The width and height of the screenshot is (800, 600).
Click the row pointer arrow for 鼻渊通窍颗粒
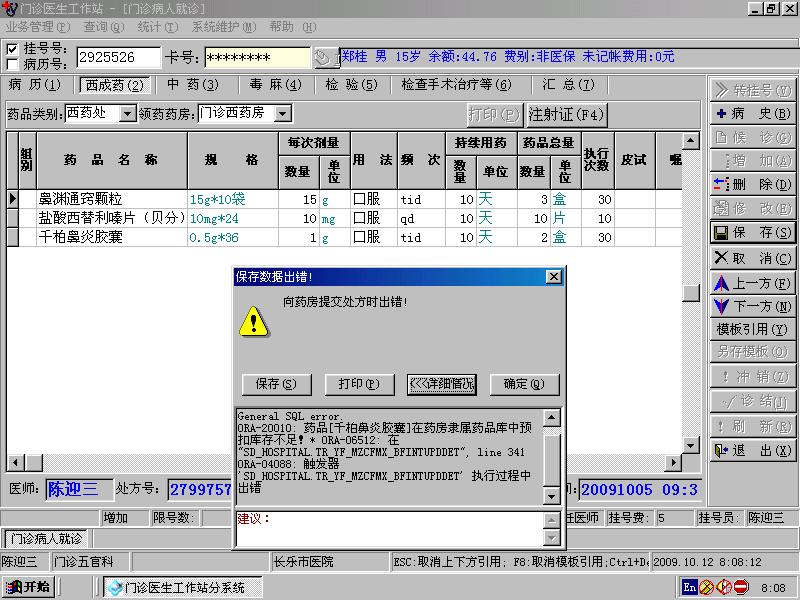12,199
